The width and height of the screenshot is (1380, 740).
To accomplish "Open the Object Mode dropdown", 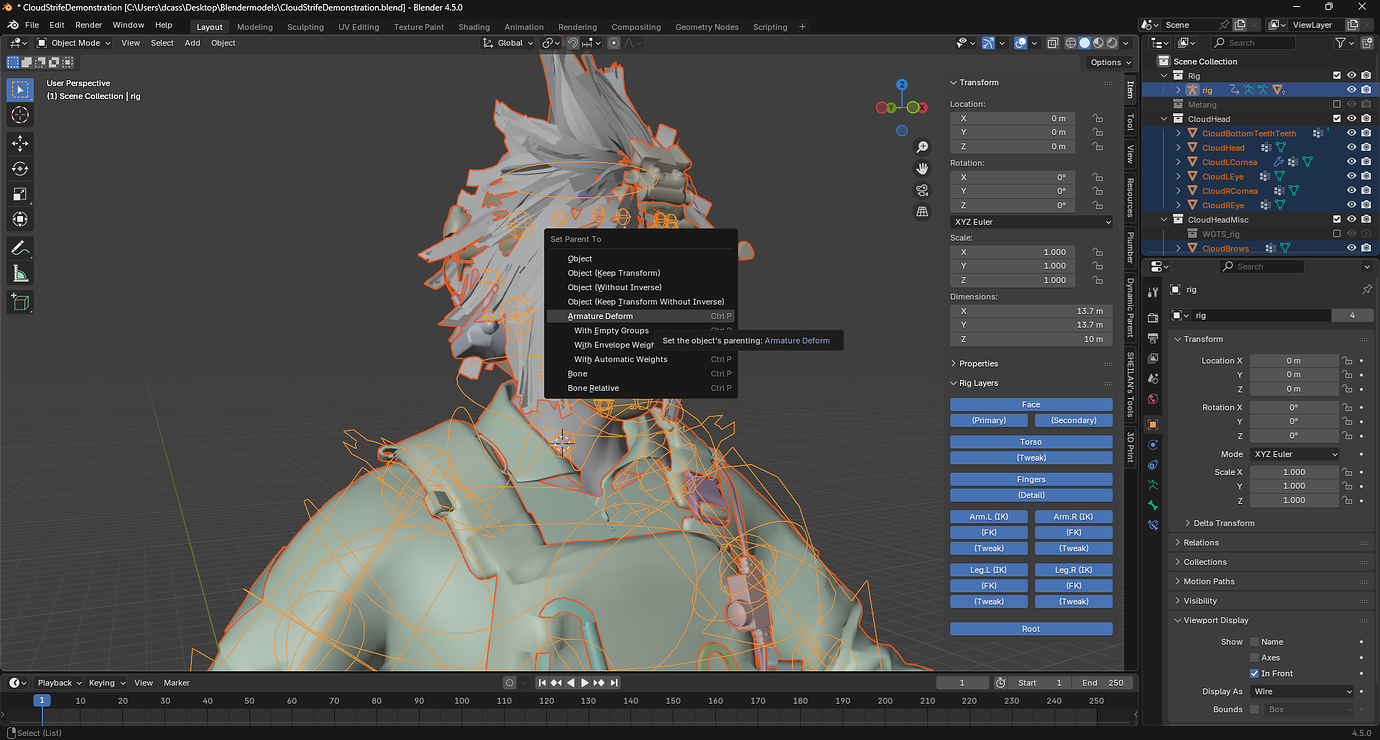I will tap(75, 43).
